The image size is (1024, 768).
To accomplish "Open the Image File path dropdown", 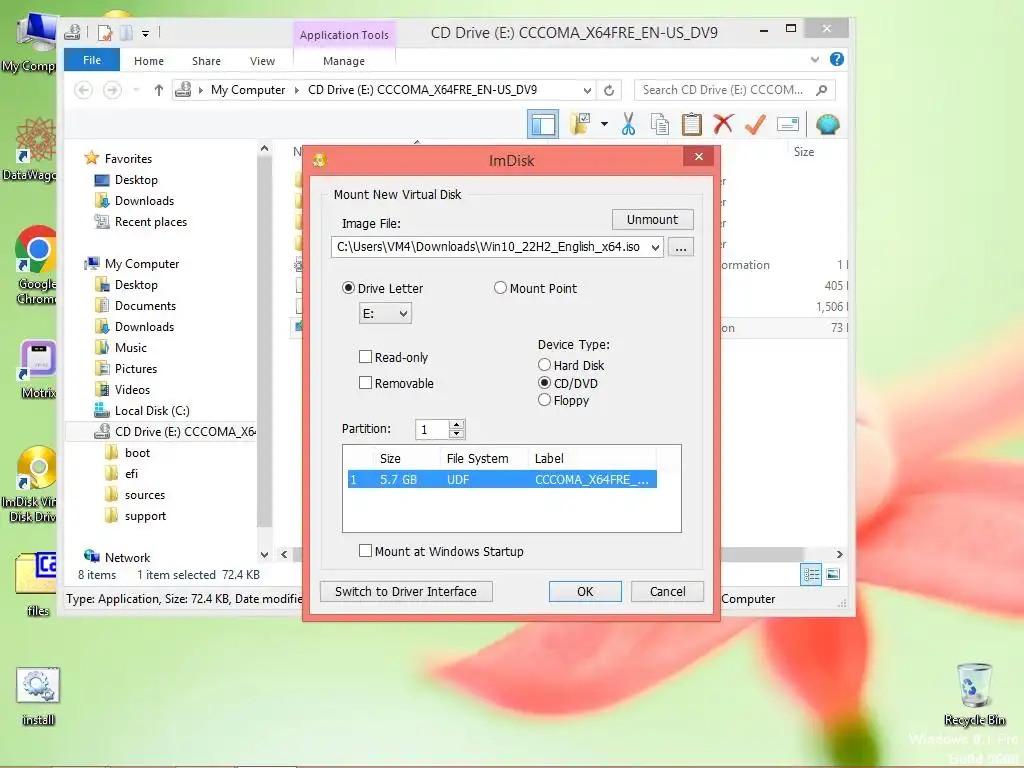I will (655, 248).
